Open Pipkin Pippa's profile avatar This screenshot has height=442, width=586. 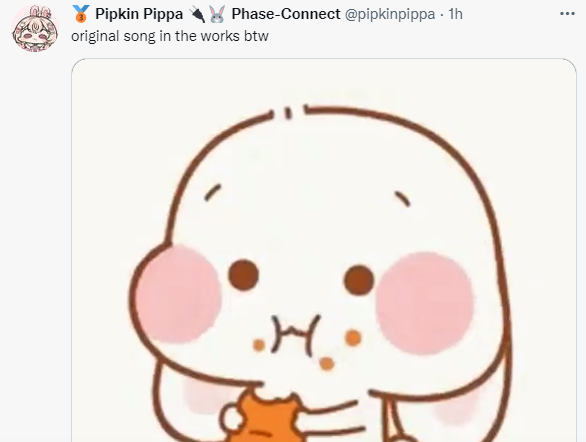[x=35, y=28]
